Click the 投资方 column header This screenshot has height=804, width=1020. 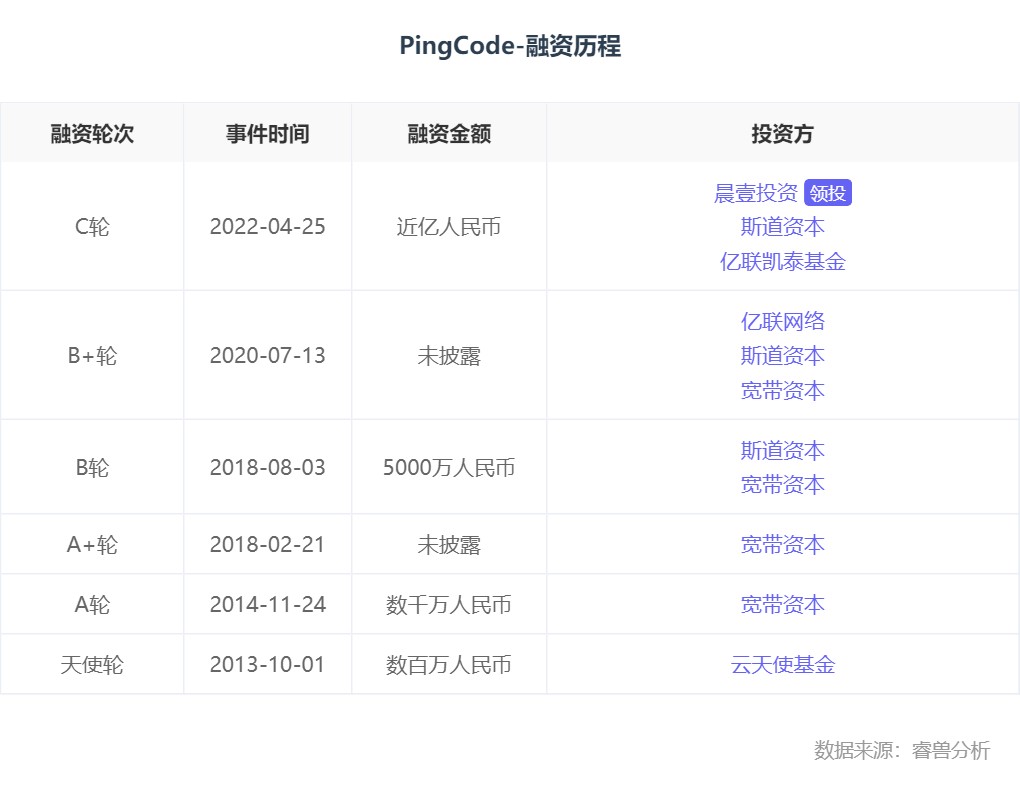coord(783,133)
